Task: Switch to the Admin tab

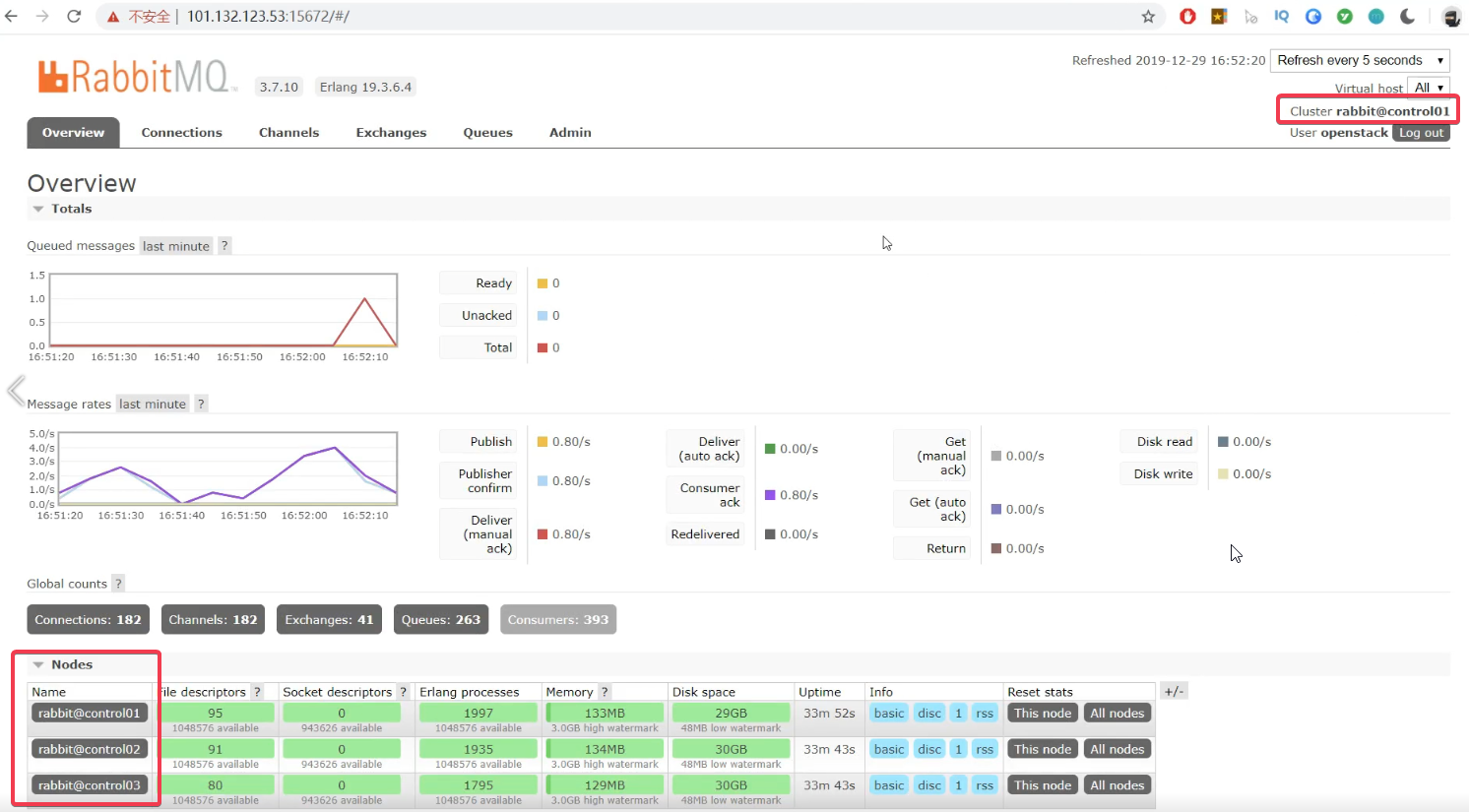Action: click(570, 133)
